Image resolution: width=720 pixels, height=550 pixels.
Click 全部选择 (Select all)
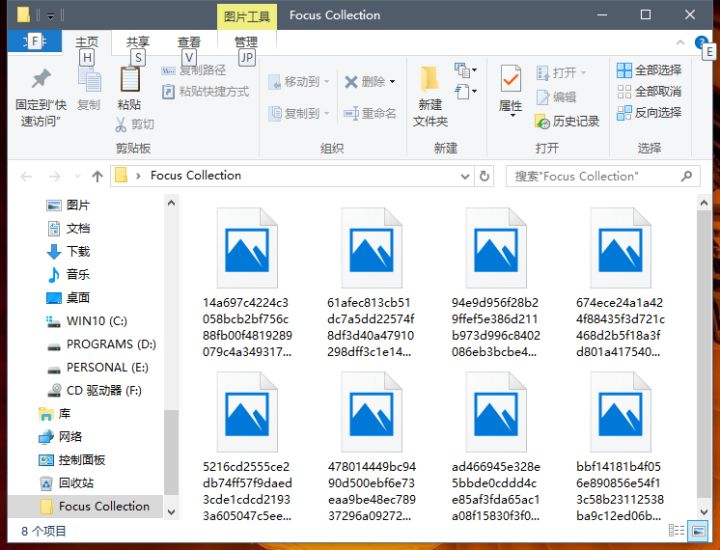click(x=649, y=70)
